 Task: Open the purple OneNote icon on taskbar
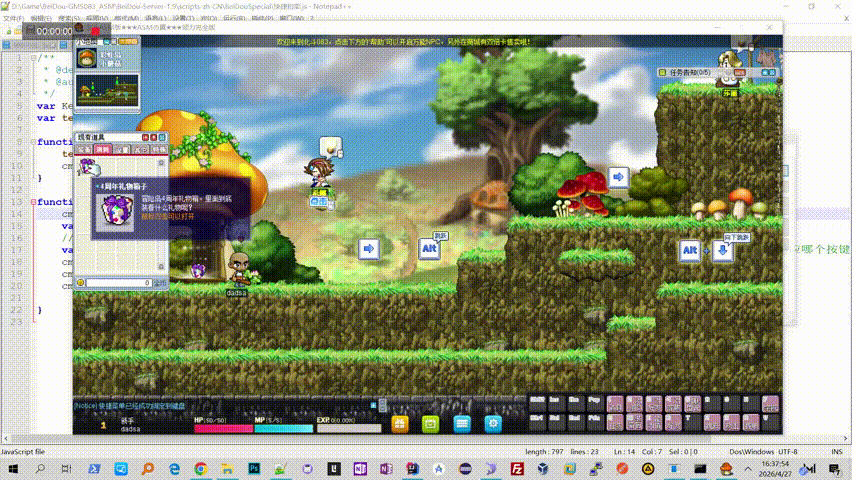coord(360,469)
